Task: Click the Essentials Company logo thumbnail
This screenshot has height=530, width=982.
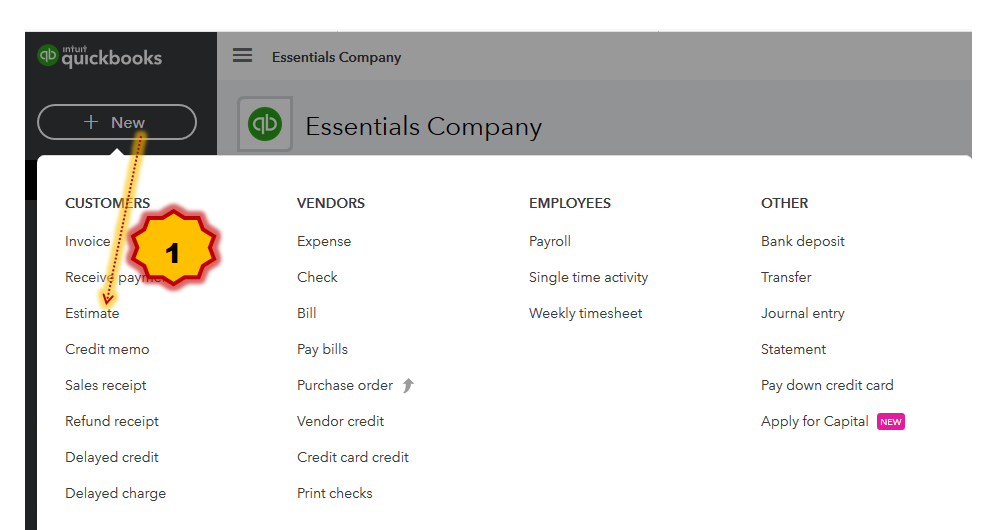Action: click(x=265, y=124)
